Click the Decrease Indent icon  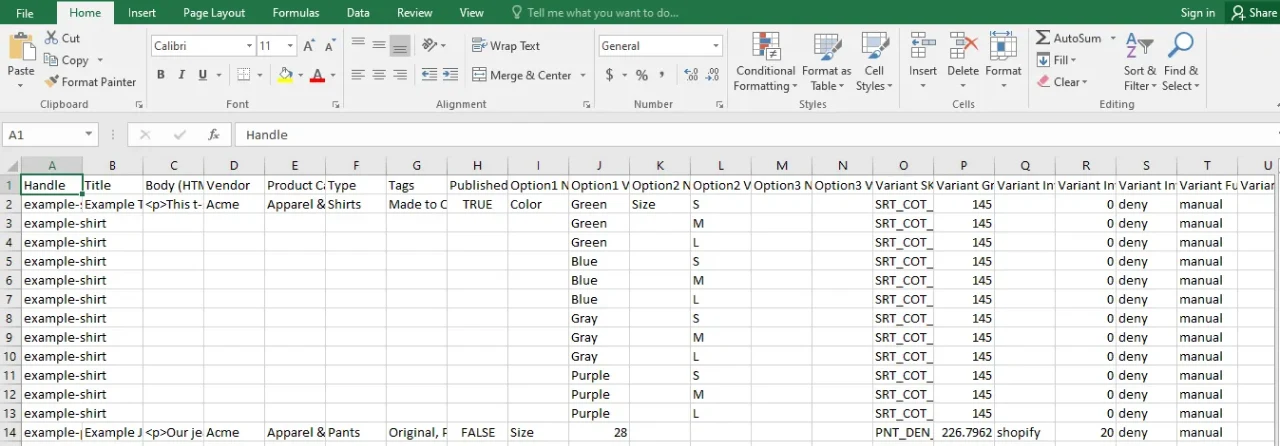pyautogui.click(x=429, y=75)
